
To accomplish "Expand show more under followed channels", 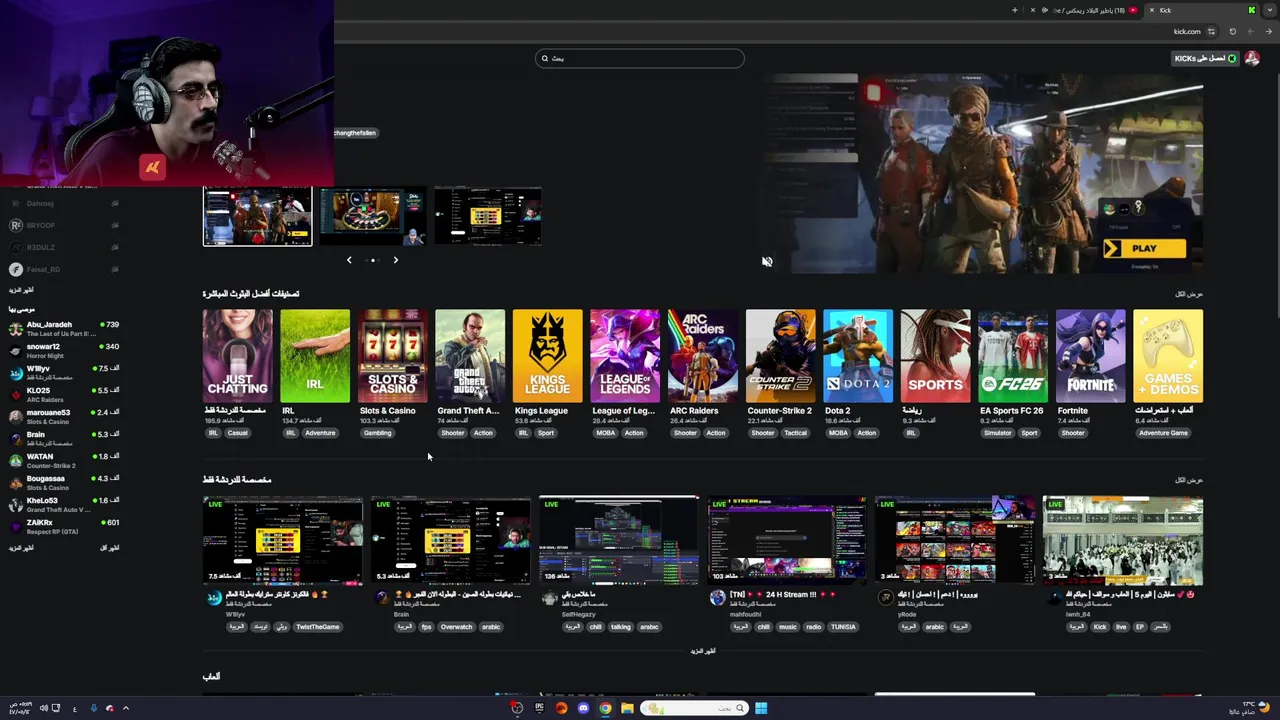I will coord(21,290).
